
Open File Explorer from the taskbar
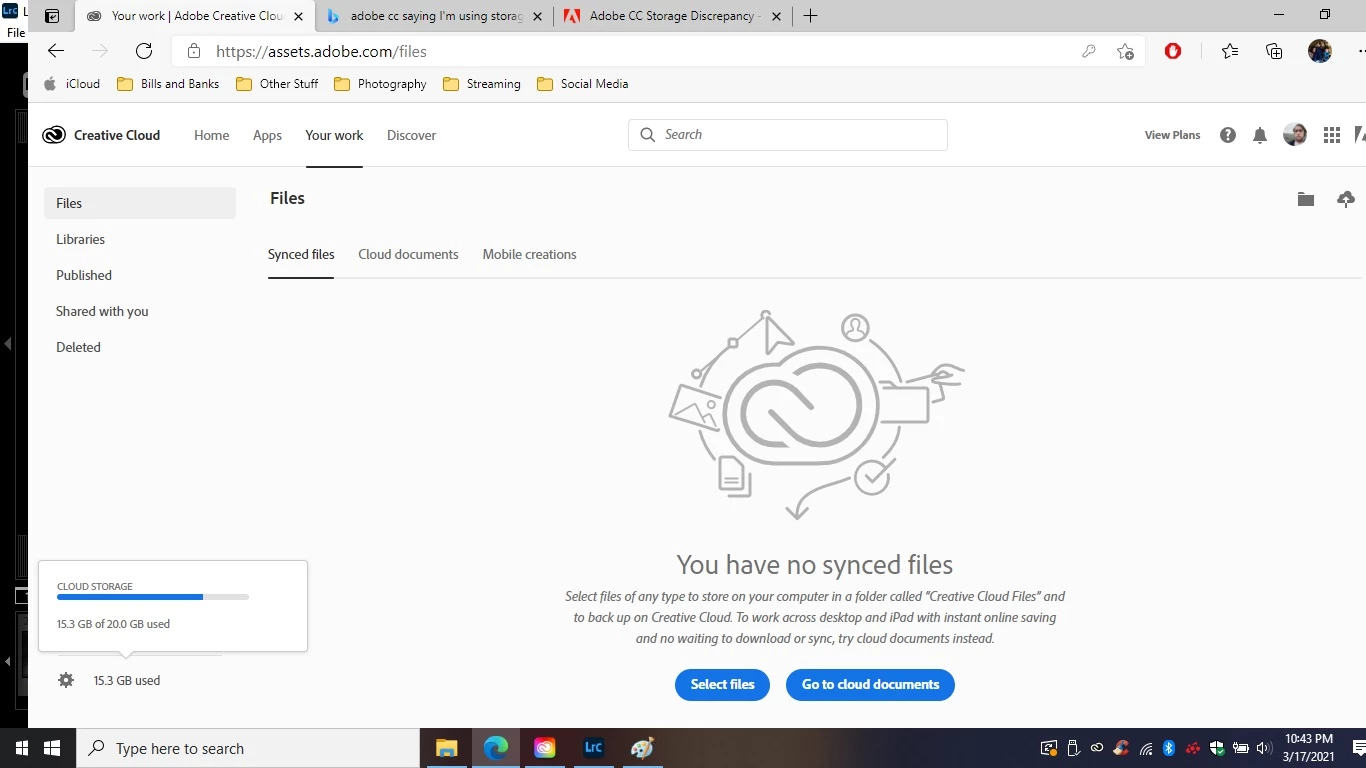click(x=446, y=748)
